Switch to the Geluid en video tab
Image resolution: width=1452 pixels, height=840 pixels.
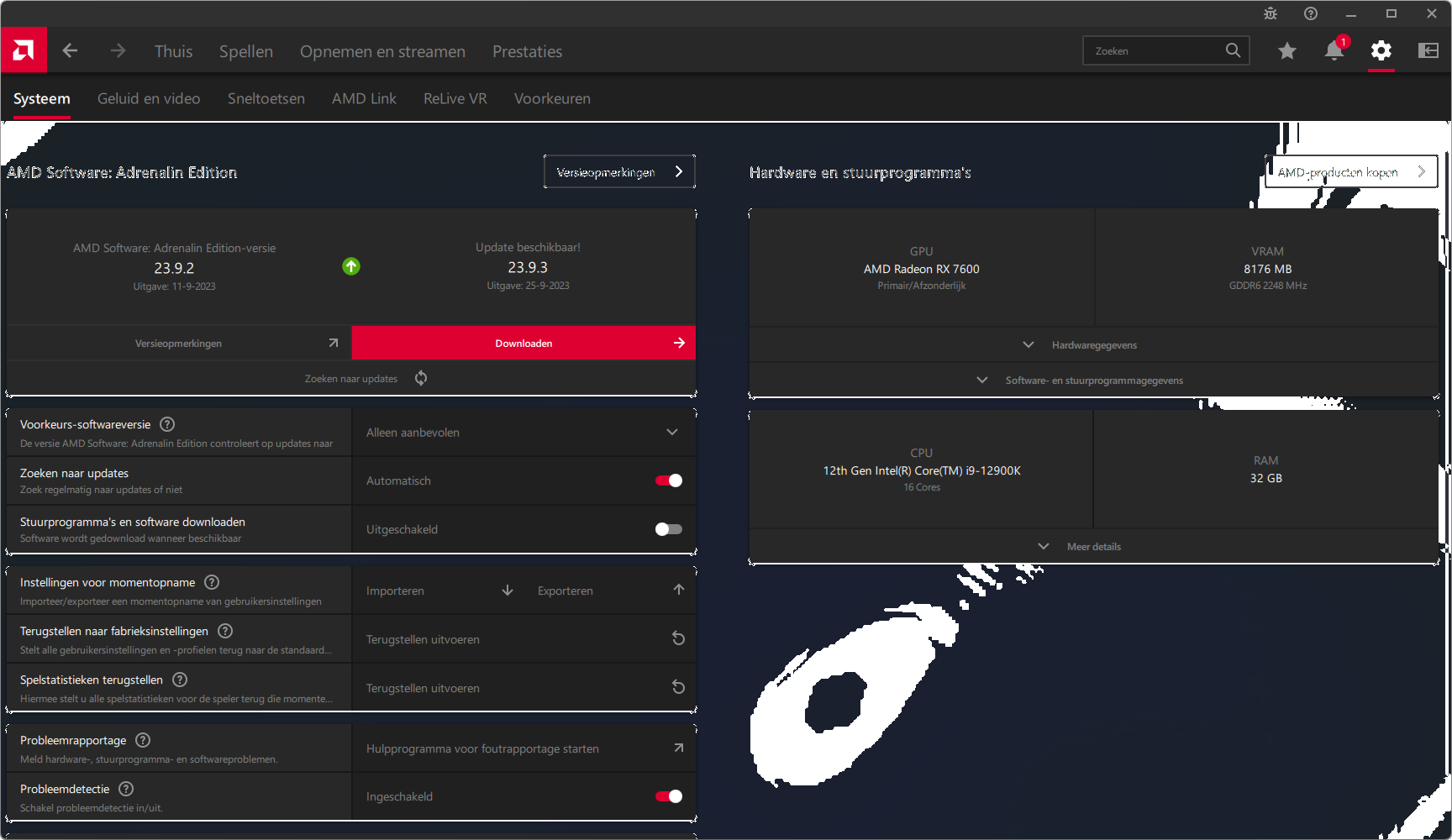tap(149, 98)
